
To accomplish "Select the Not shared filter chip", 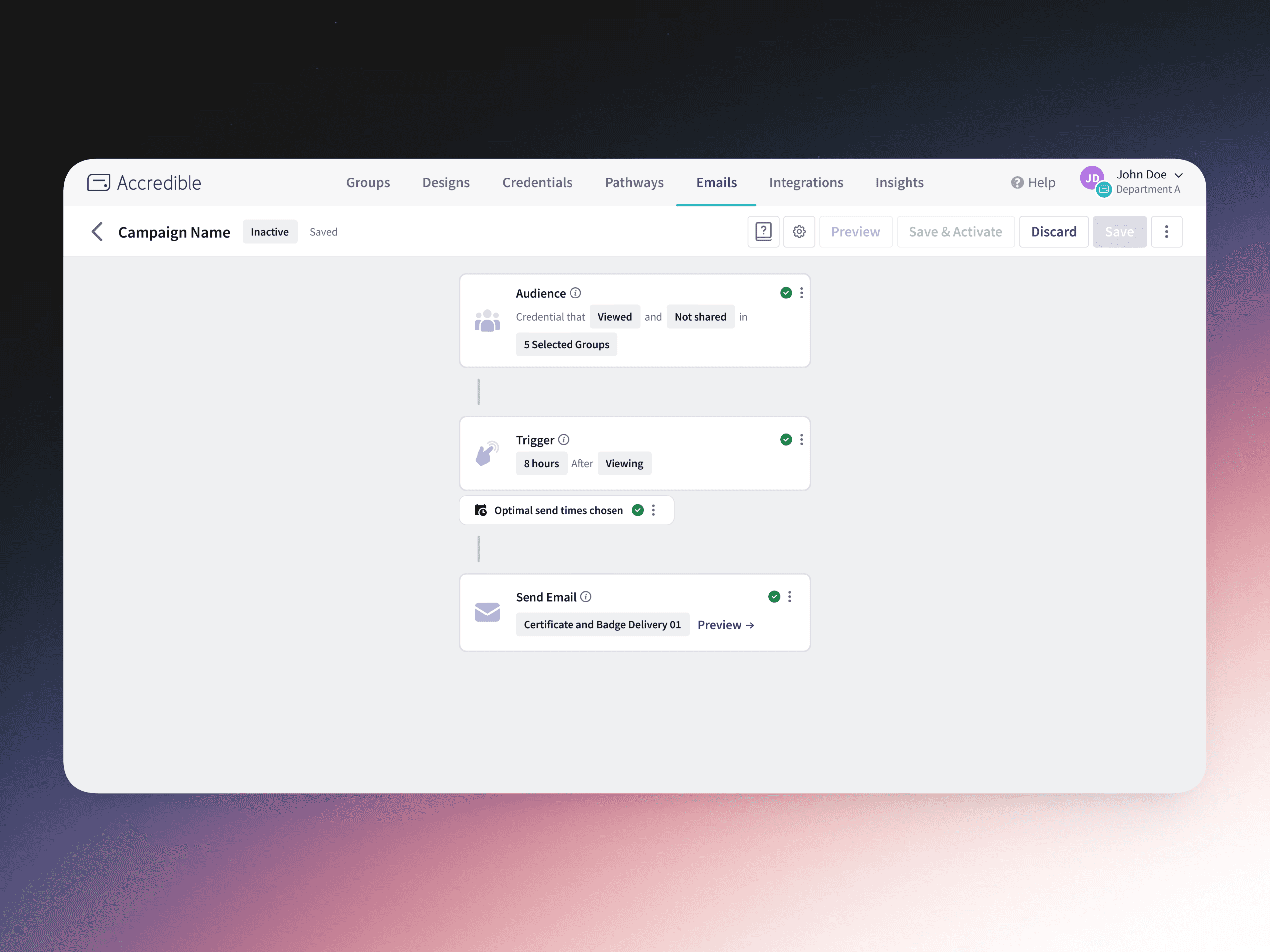I will tap(700, 317).
